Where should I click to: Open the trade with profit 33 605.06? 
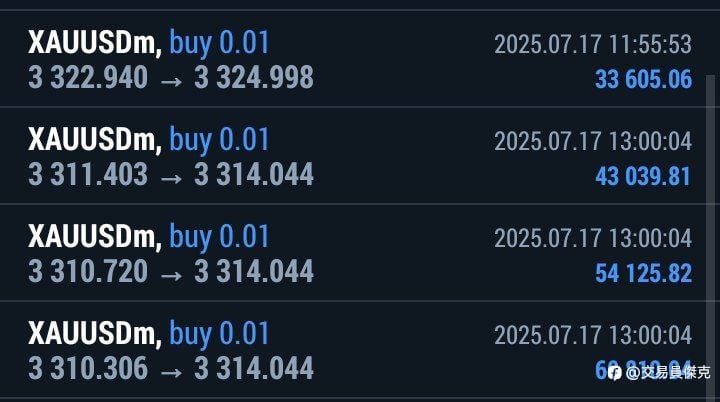[x=353, y=59]
